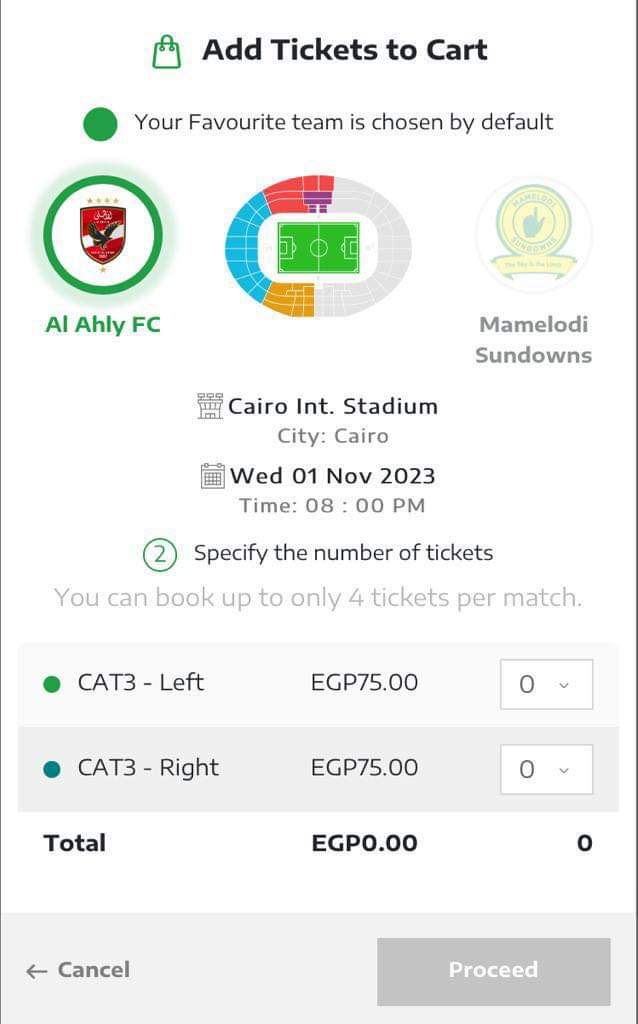Open CAT3 - Right ticket quantity dropdown
The height and width of the screenshot is (1024, 638).
(546, 770)
